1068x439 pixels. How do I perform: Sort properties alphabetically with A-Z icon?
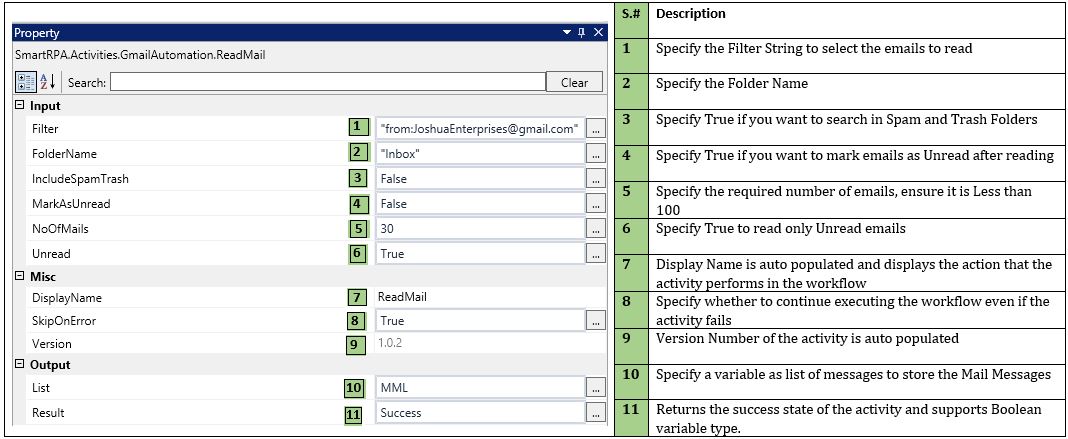pos(46,82)
